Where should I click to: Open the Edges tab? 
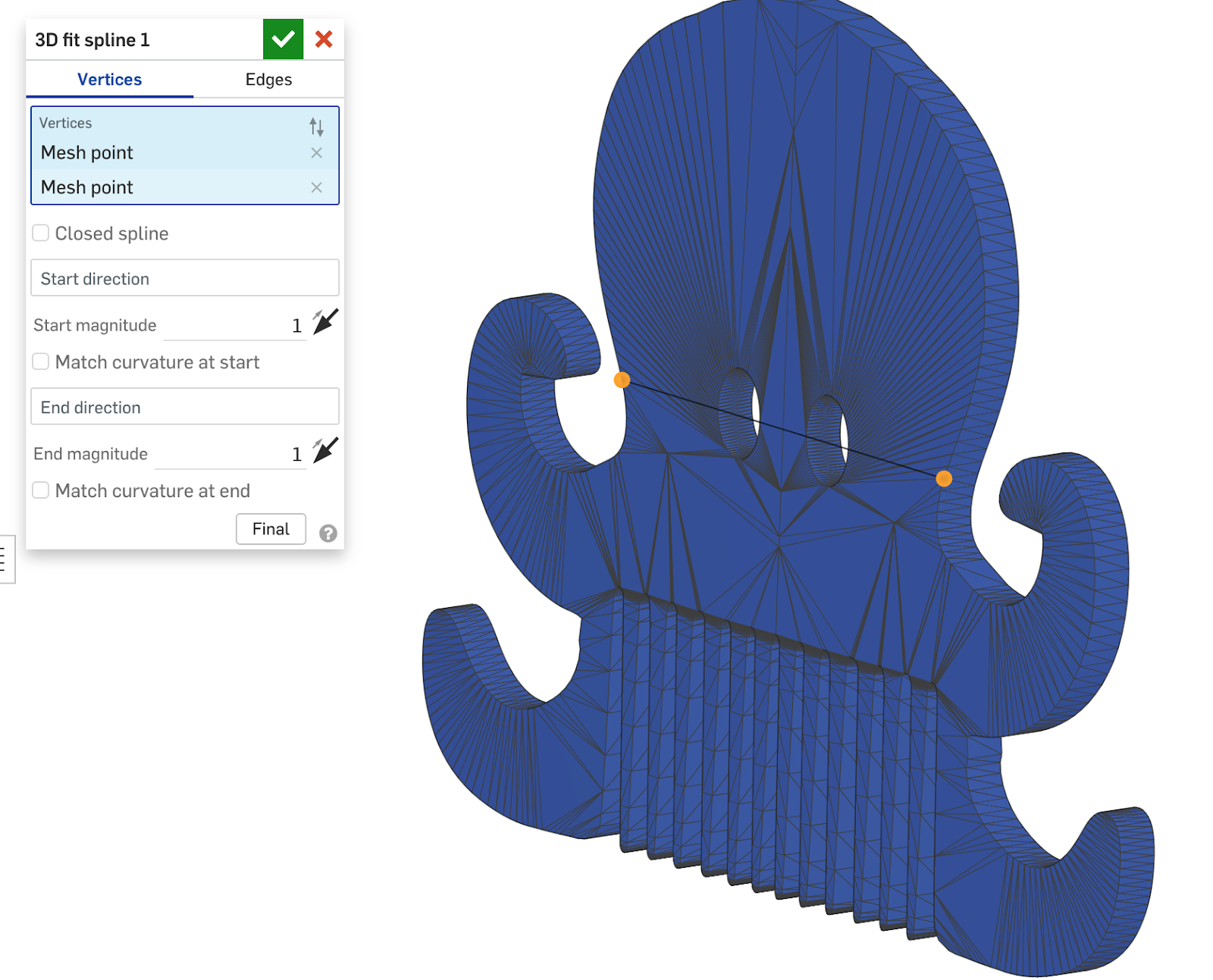click(x=268, y=80)
